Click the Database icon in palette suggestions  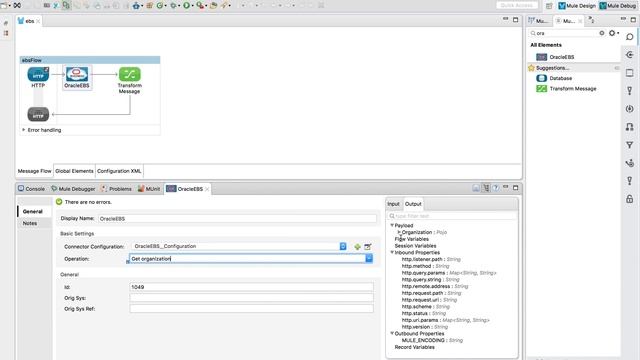click(542, 78)
